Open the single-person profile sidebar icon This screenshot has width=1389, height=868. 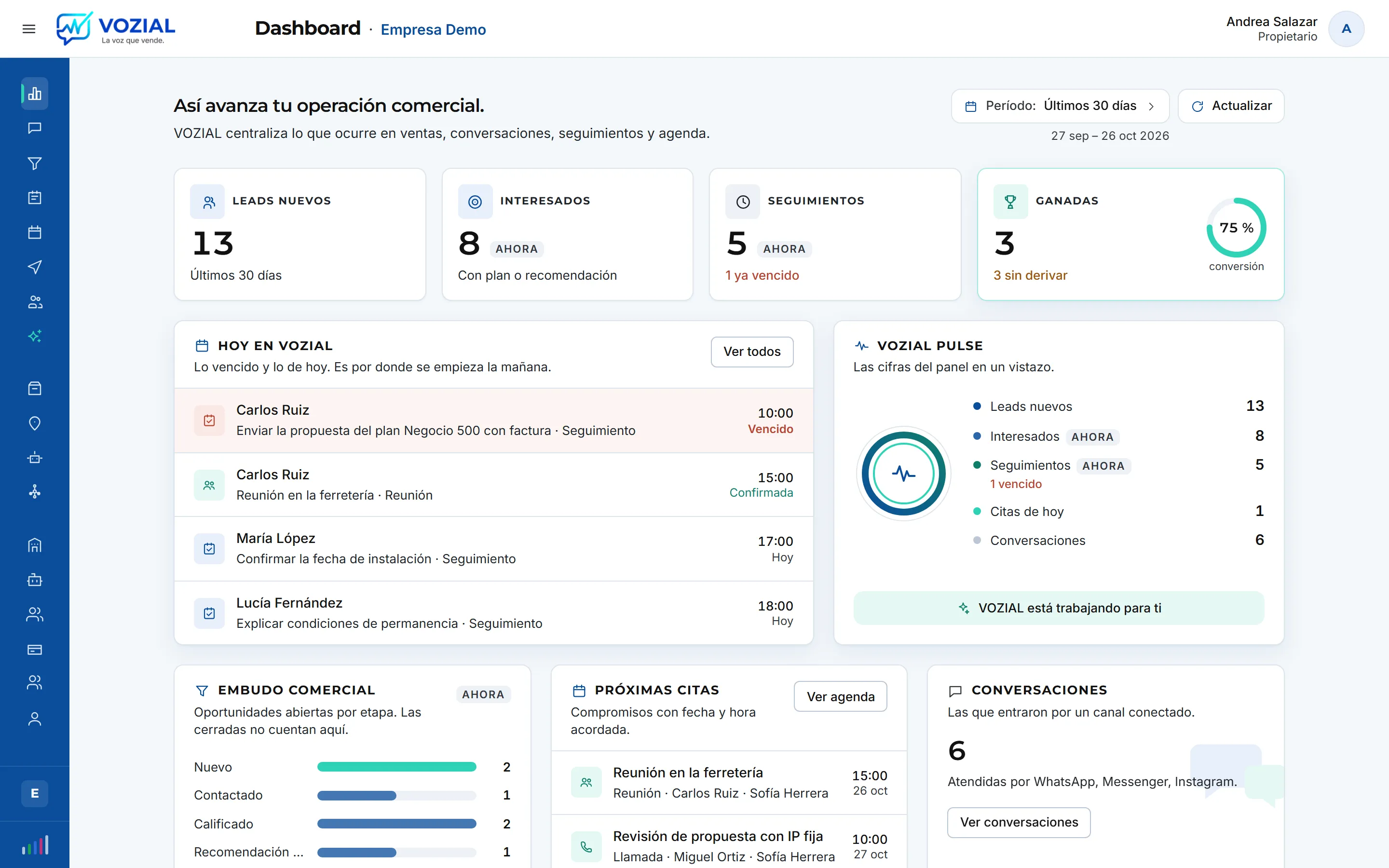click(x=34, y=719)
